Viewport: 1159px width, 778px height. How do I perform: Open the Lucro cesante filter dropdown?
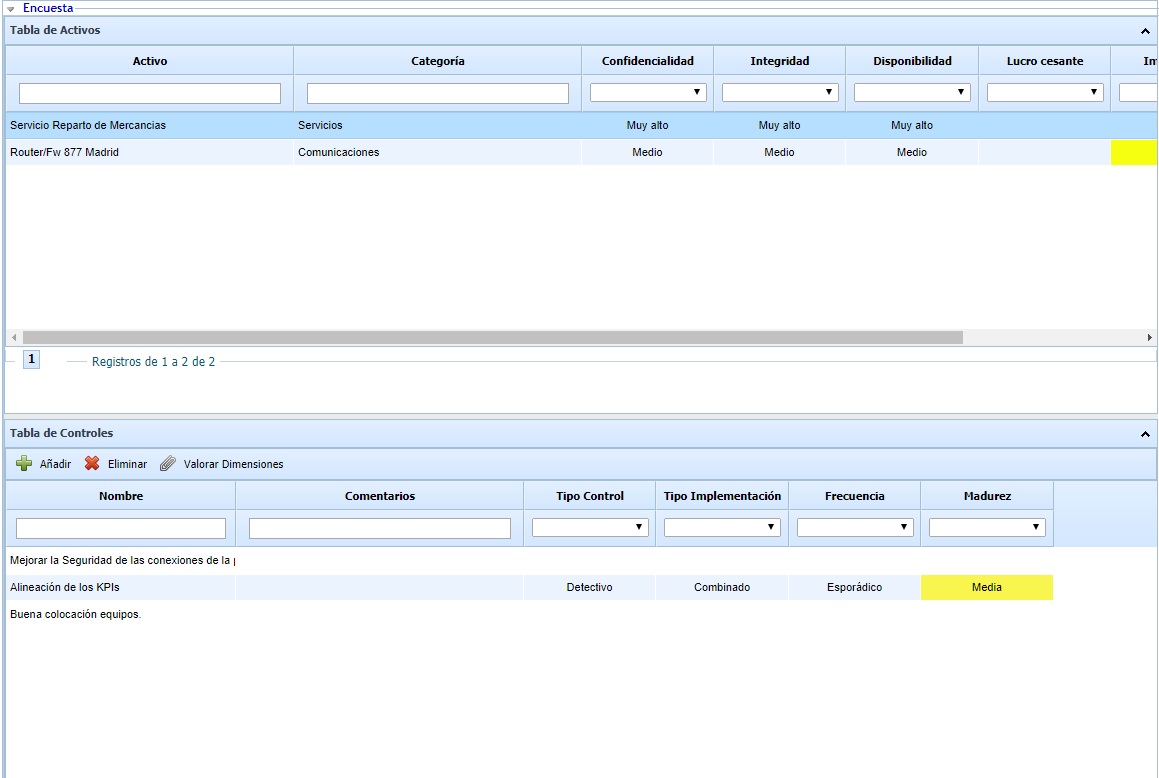point(1045,92)
